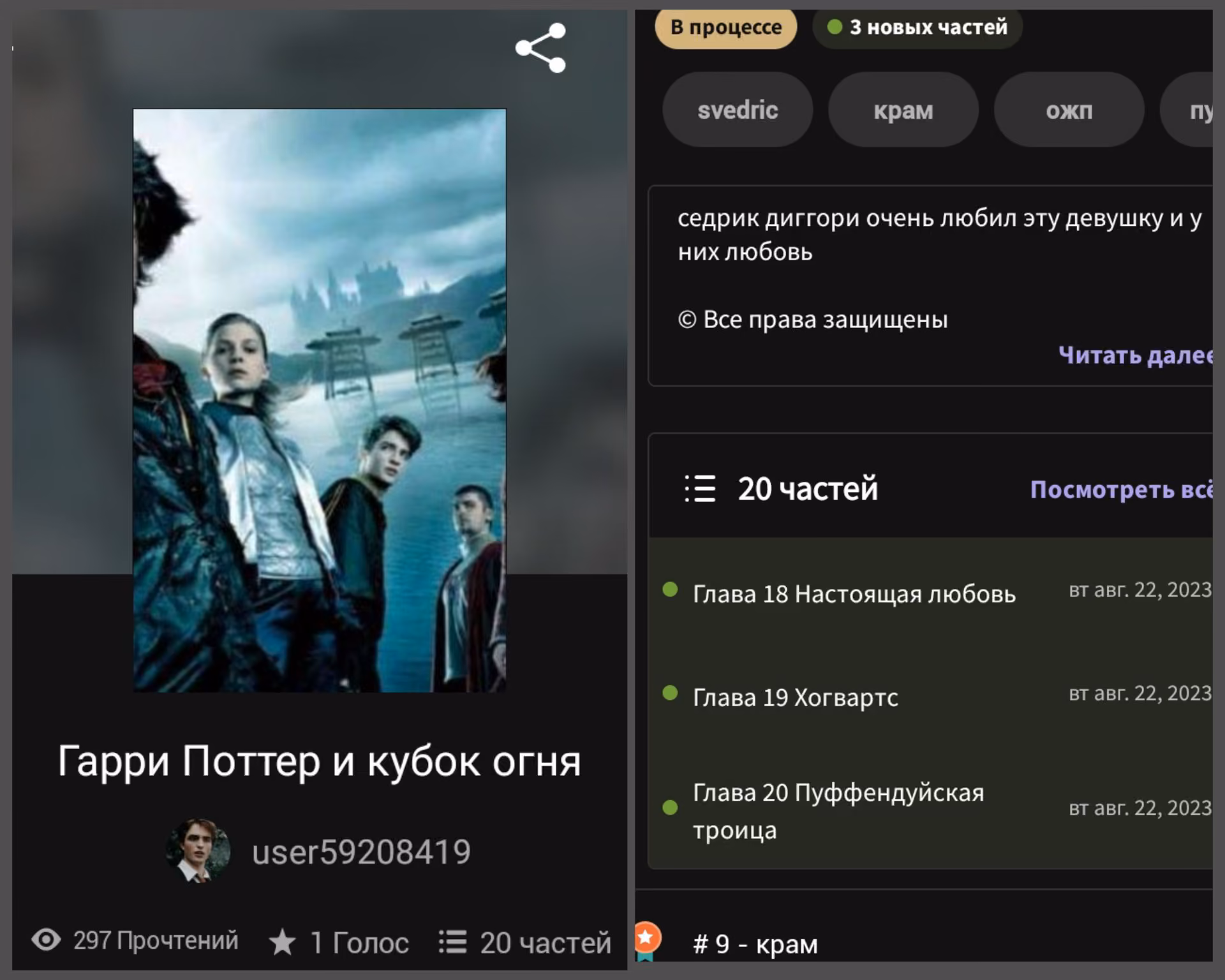Screen dimensions: 1225x980
Task: Tap the date of Глава 18
Action: click(1140, 590)
